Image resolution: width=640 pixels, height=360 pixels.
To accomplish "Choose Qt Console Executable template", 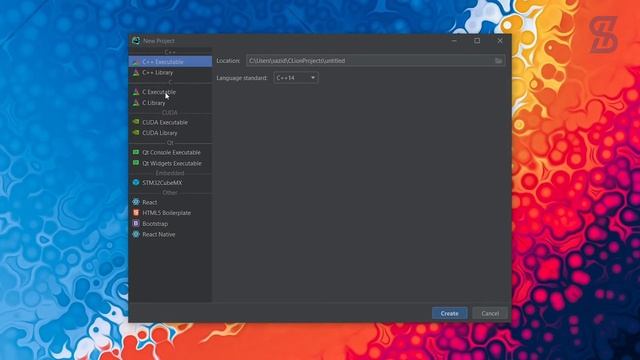I will coord(170,152).
